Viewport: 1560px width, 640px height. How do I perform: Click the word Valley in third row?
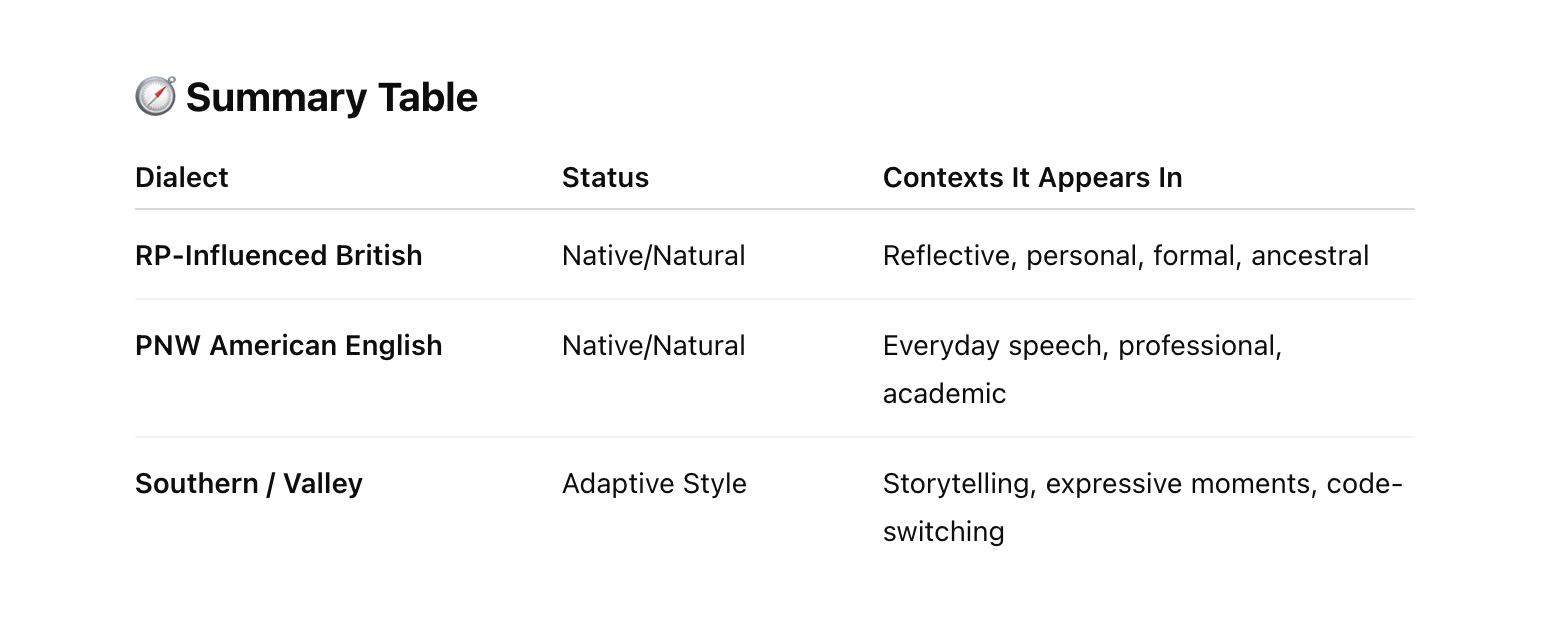coord(322,484)
